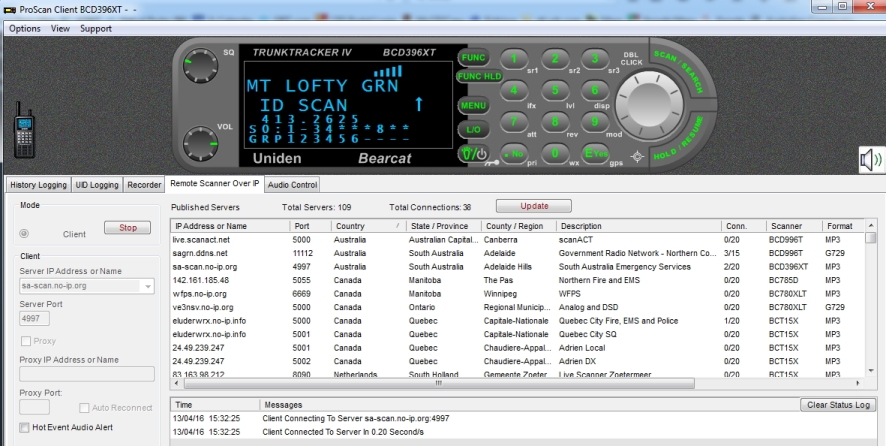Tap keypad number 8 (rev)
The height and width of the screenshot is (446, 886).
click(x=555, y=122)
